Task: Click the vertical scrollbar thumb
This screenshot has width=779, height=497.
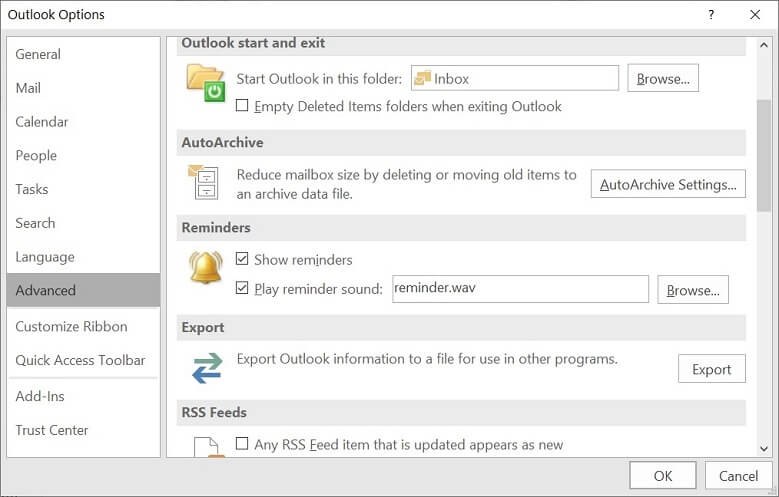Action: tap(764, 156)
